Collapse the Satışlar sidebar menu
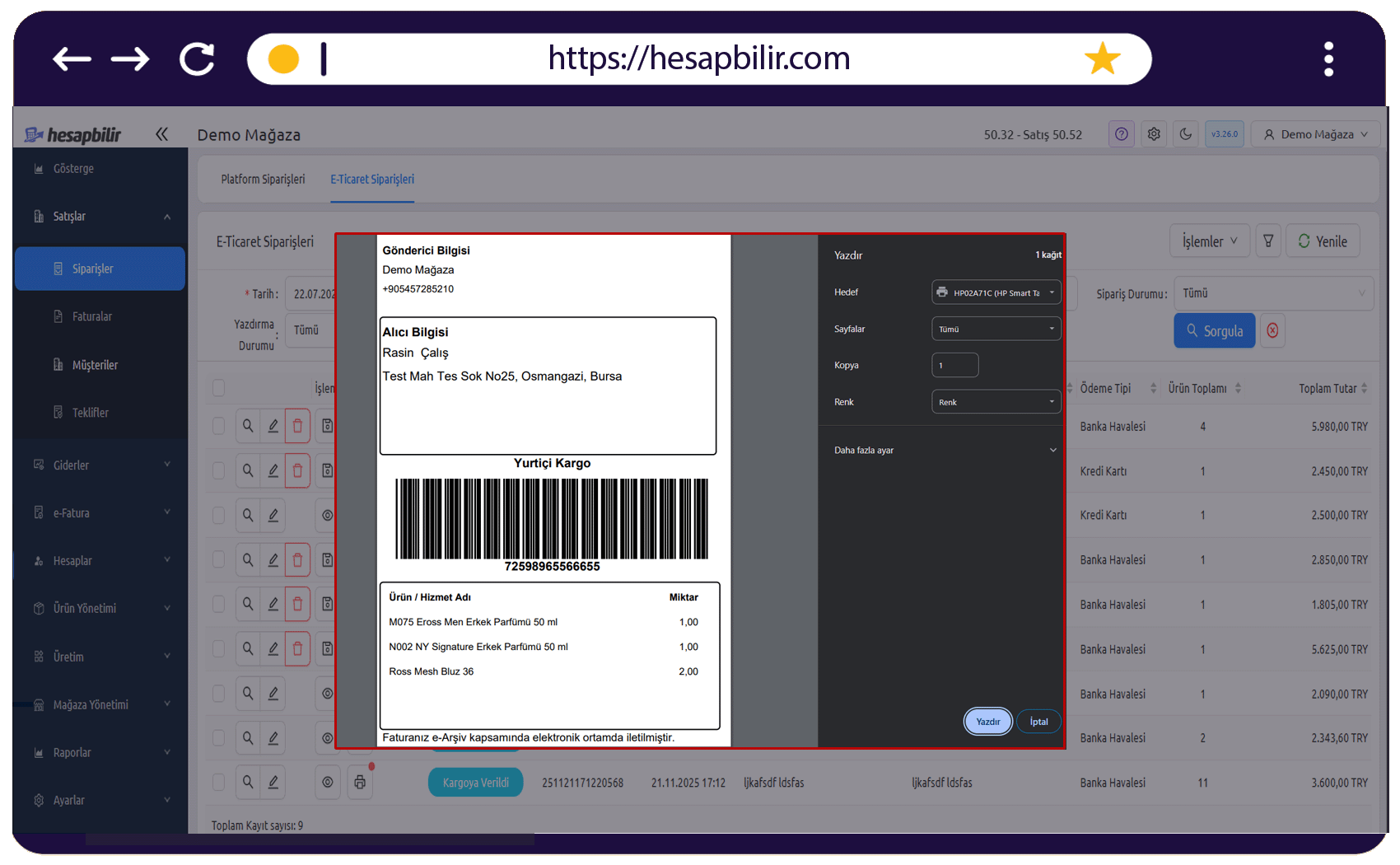 coord(100,217)
